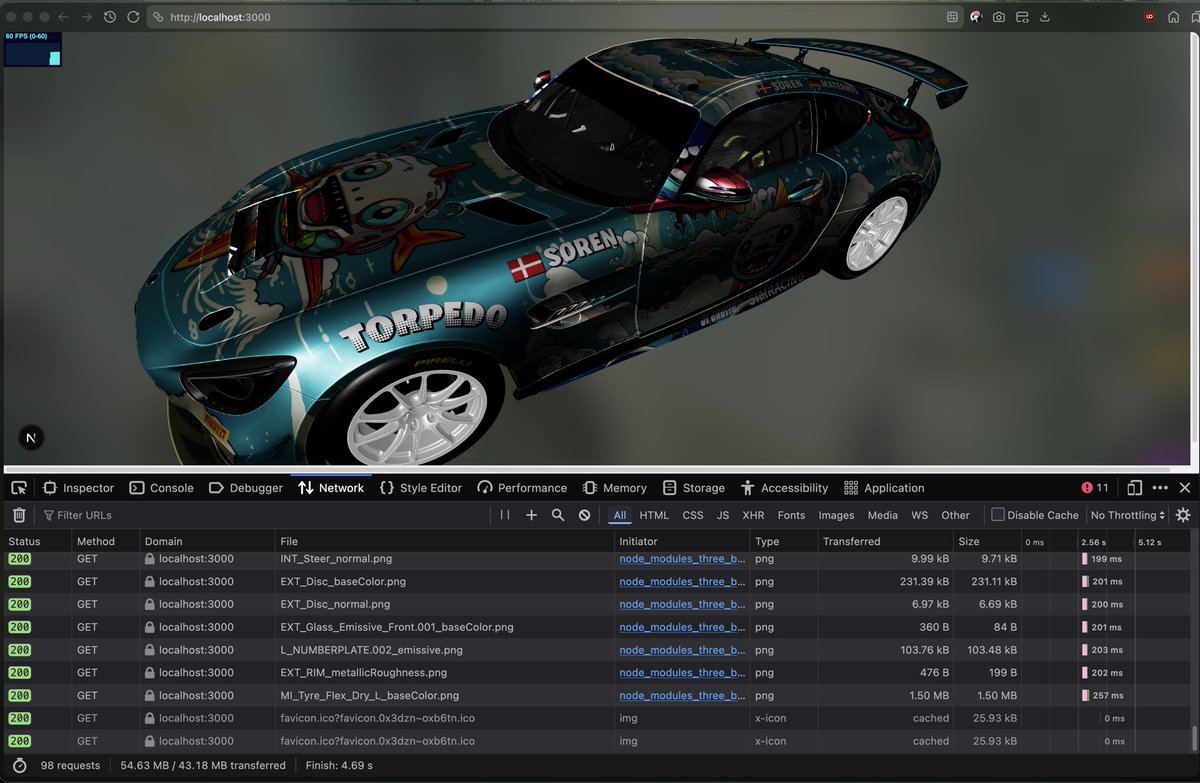Take a screenshot with the camera icon
The height and width of the screenshot is (783, 1200).
pos(998,17)
